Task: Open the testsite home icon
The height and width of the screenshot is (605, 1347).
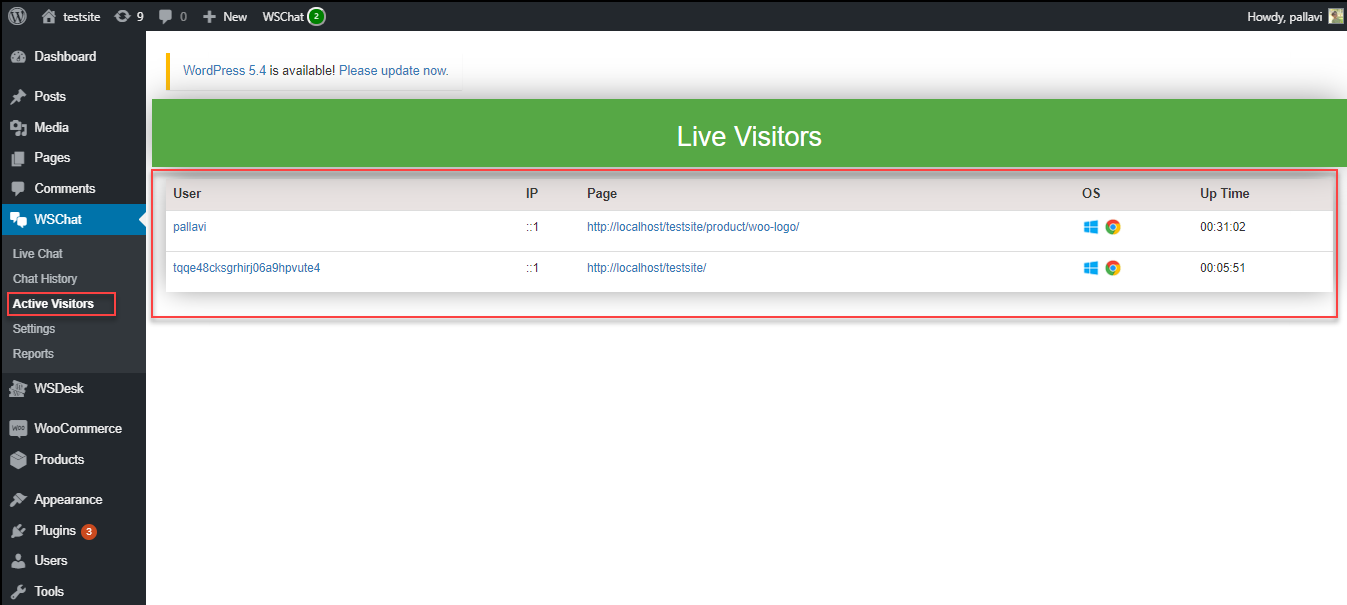Action: [49, 16]
